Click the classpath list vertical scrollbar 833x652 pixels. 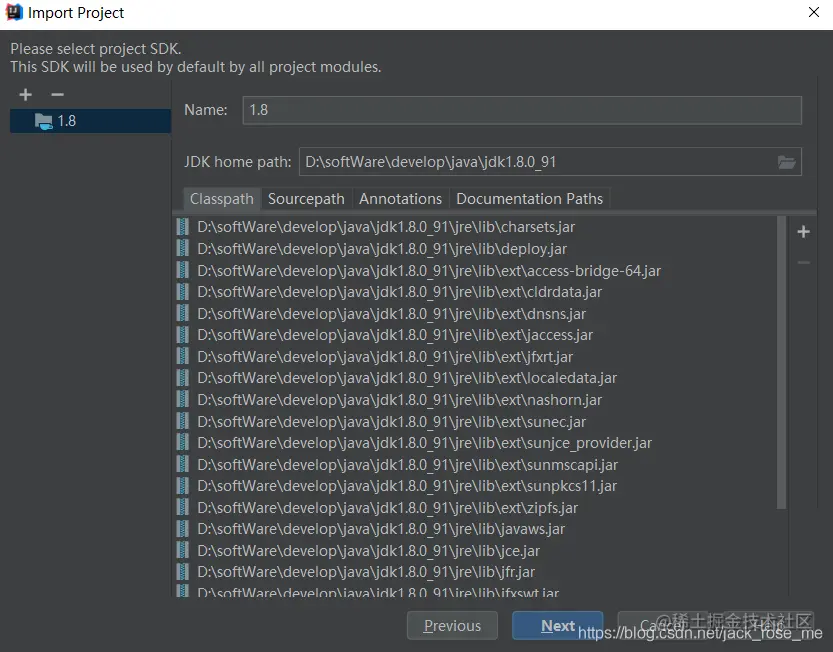coord(781,362)
